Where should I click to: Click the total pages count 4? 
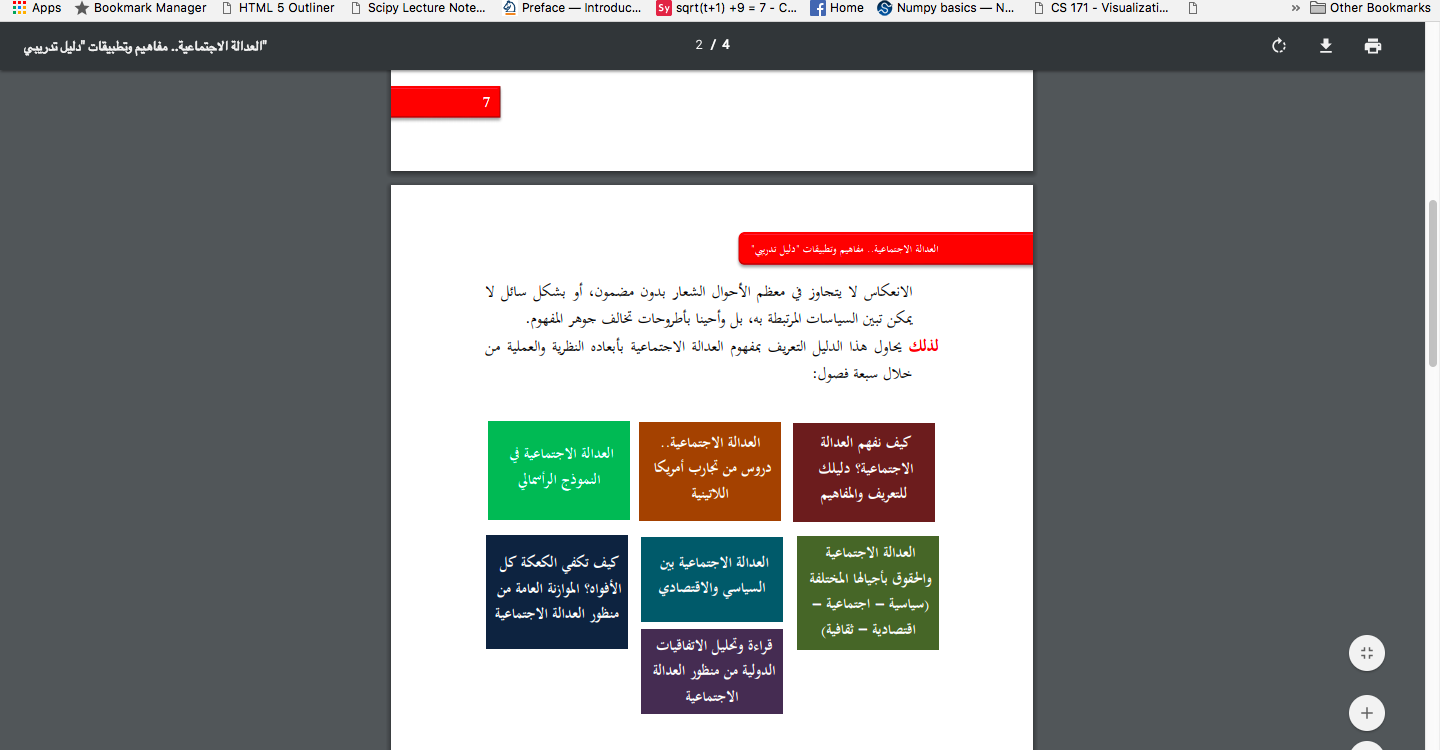726,45
